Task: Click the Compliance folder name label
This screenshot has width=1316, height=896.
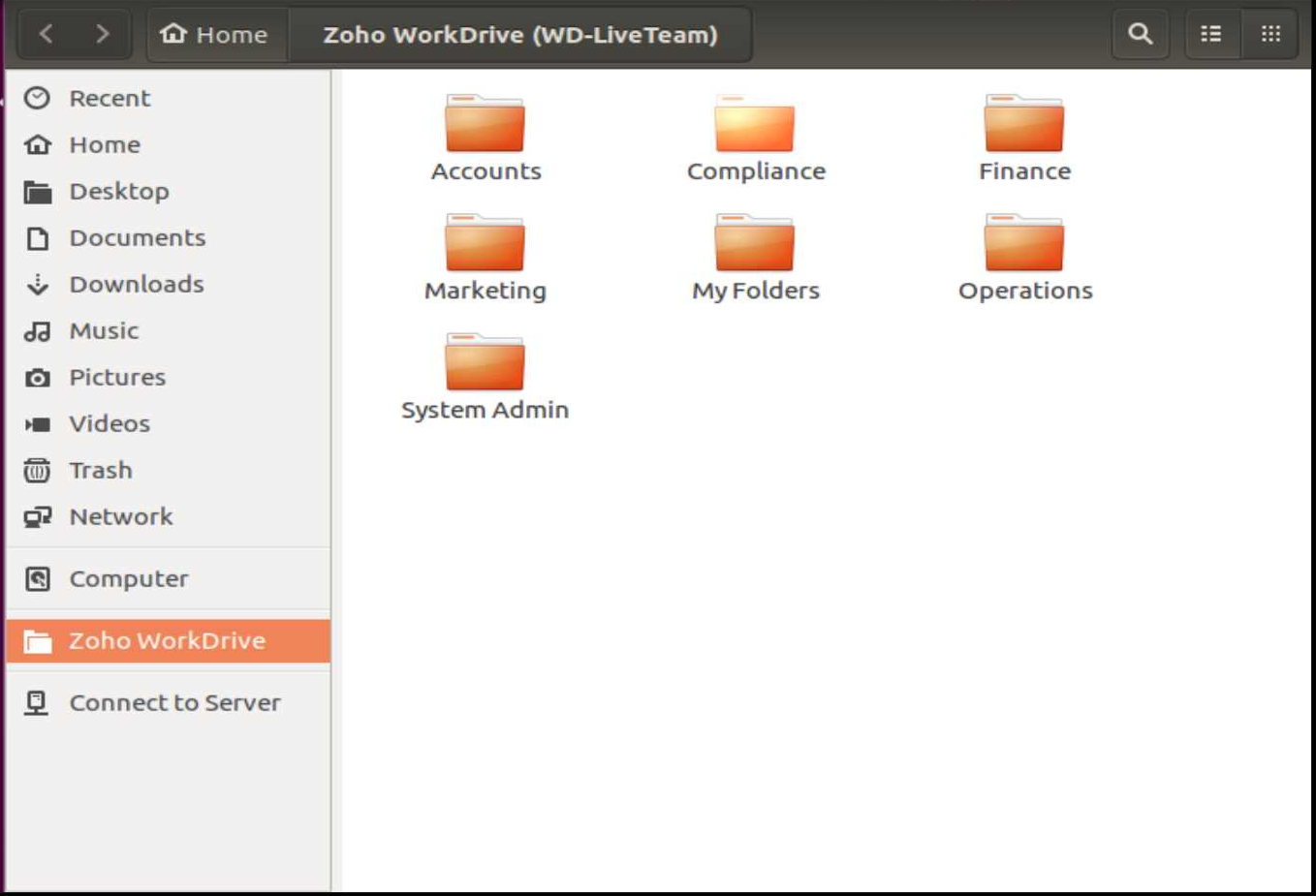Action: click(x=756, y=171)
